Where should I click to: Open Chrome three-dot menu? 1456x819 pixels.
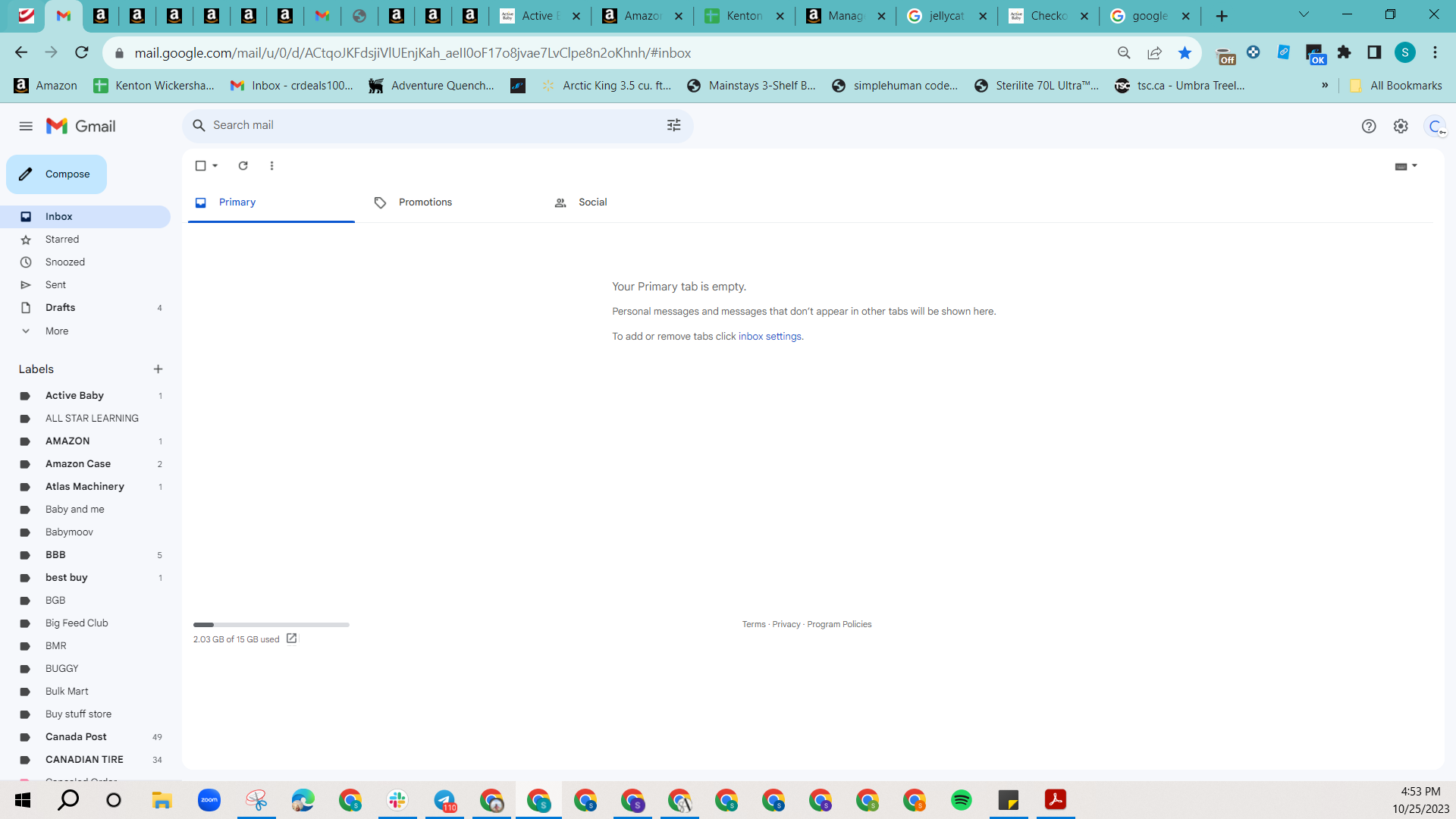point(1435,52)
